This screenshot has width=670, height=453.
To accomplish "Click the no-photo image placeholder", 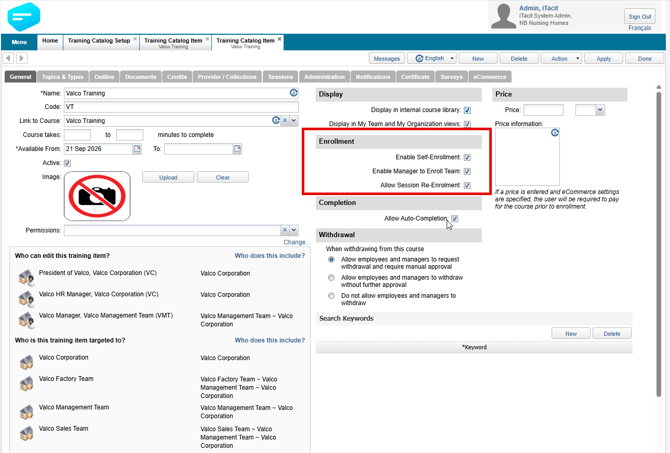I will pyautogui.click(x=97, y=196).
